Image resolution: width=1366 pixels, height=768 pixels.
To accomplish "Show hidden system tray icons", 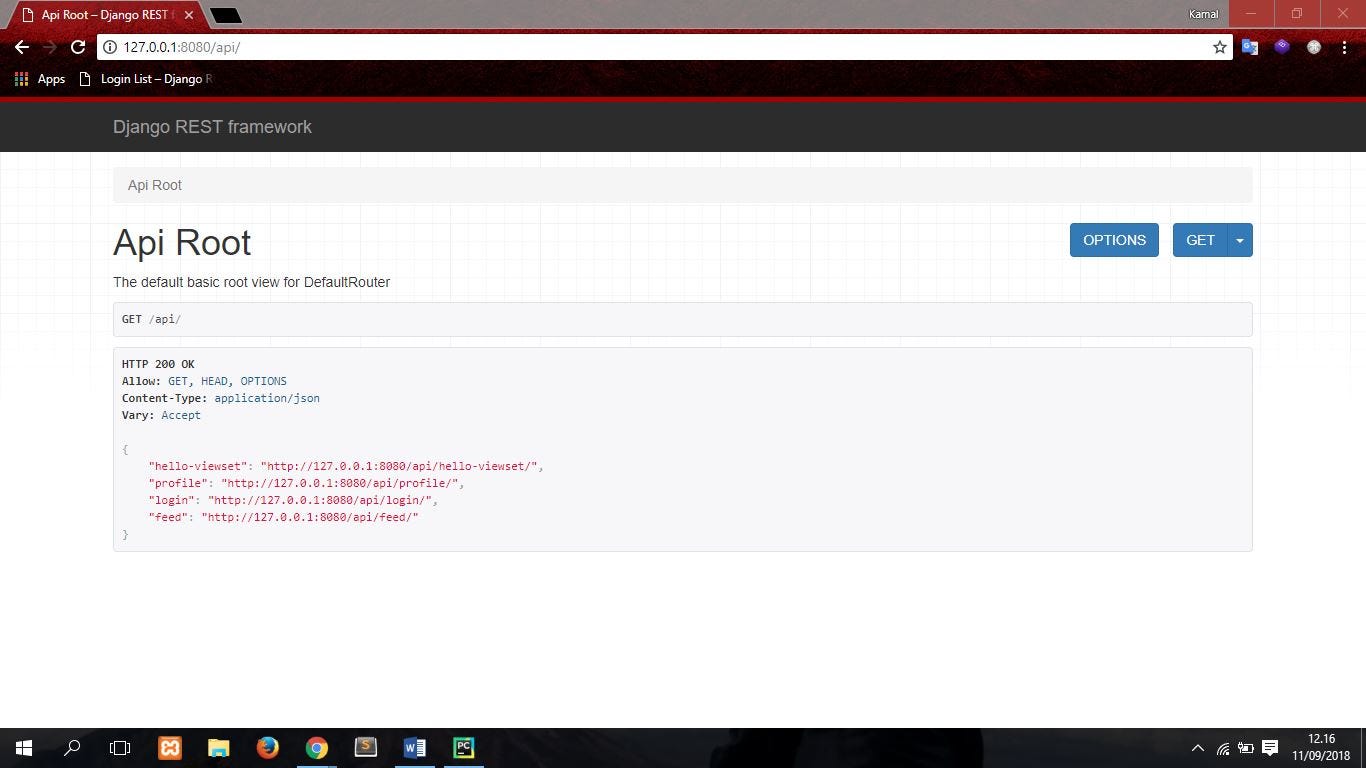I will (1197, 748).
